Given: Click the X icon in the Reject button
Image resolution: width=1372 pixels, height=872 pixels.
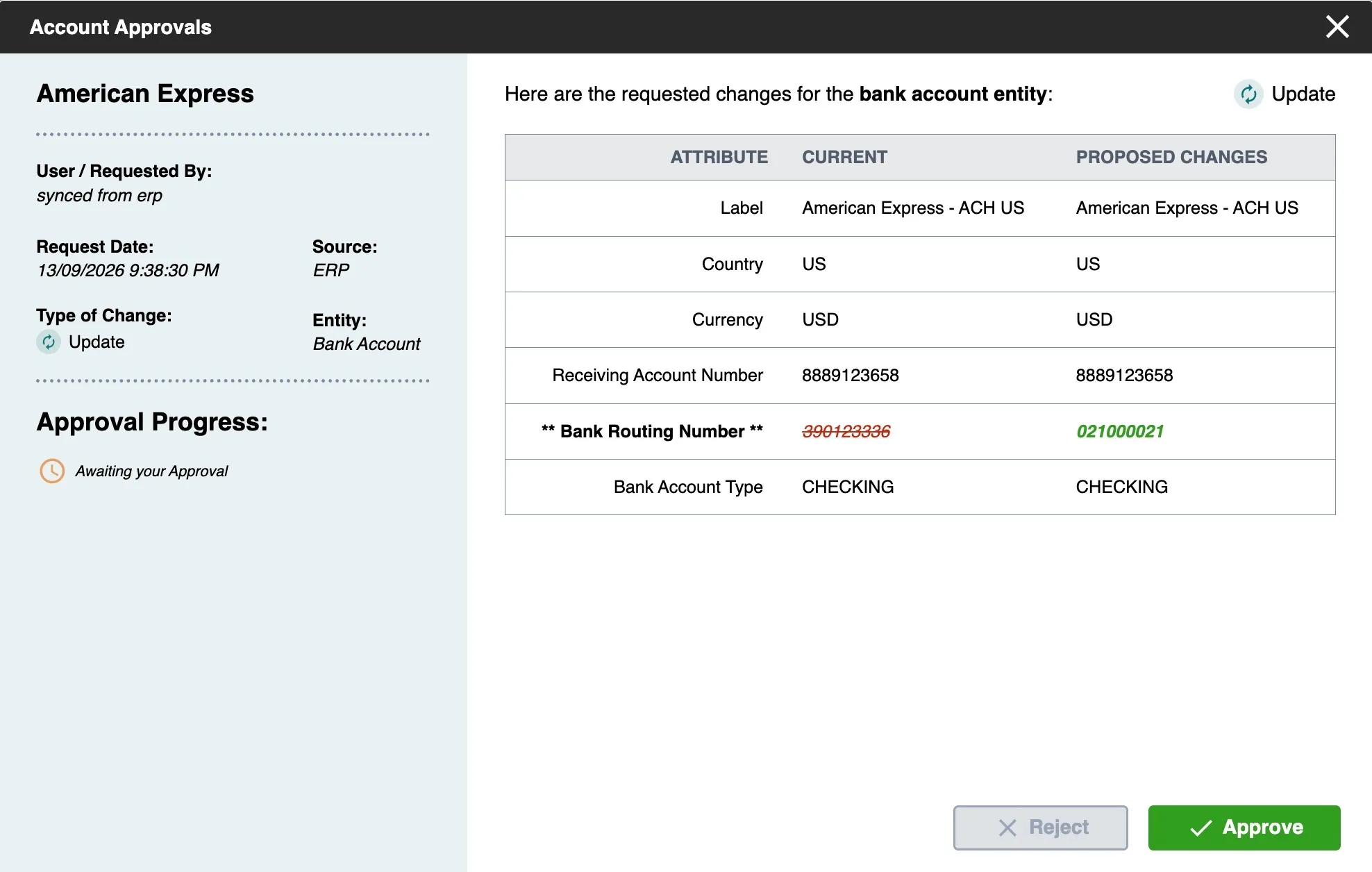Looking at the screenshot, I should (1007, 828).
